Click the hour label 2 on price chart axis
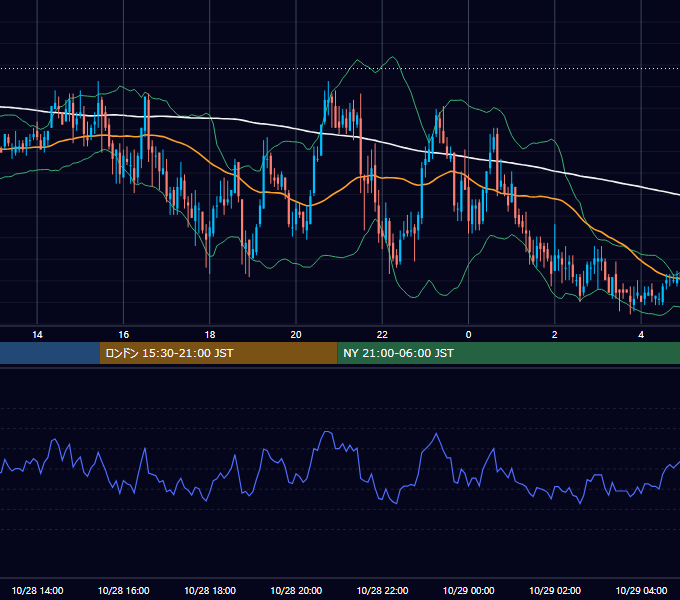This screenshot has height=600, width=680. [x=555, y=335]
